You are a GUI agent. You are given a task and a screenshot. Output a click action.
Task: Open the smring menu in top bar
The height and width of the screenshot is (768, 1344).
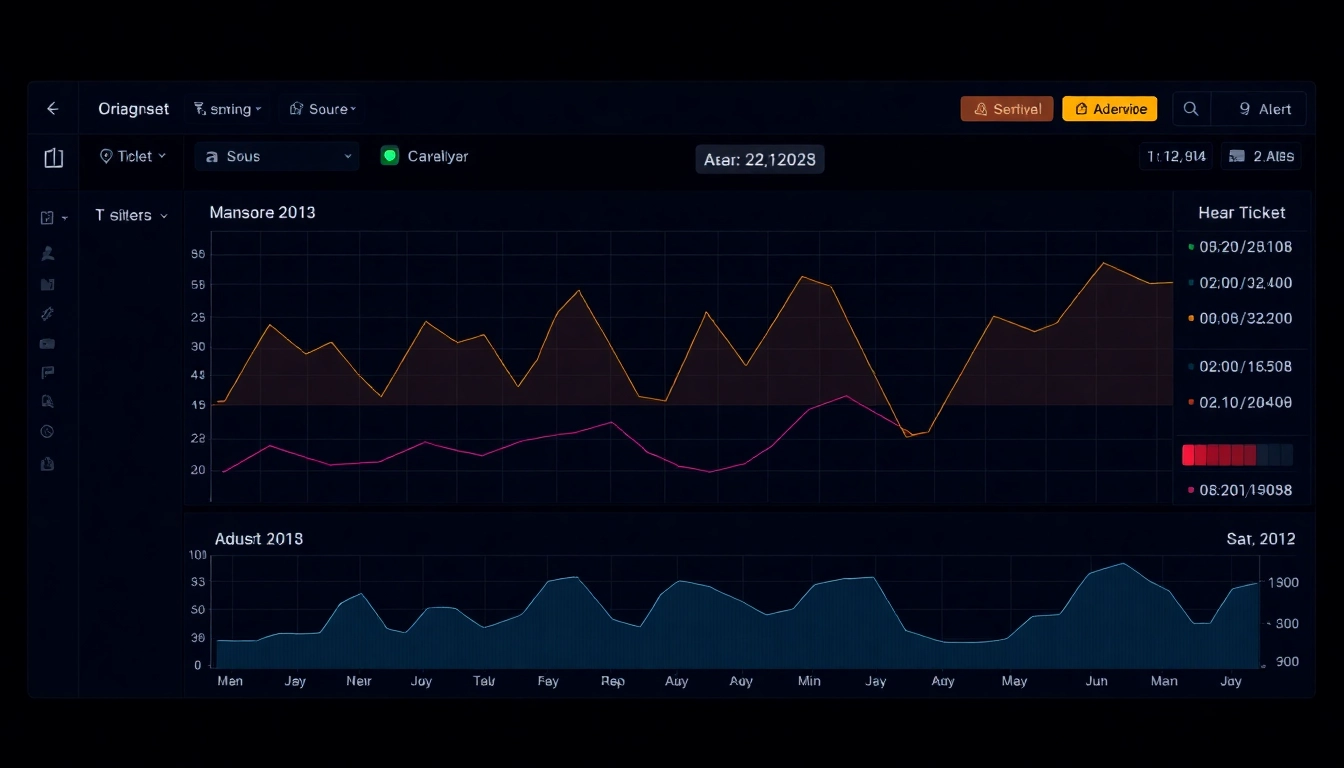228,108
